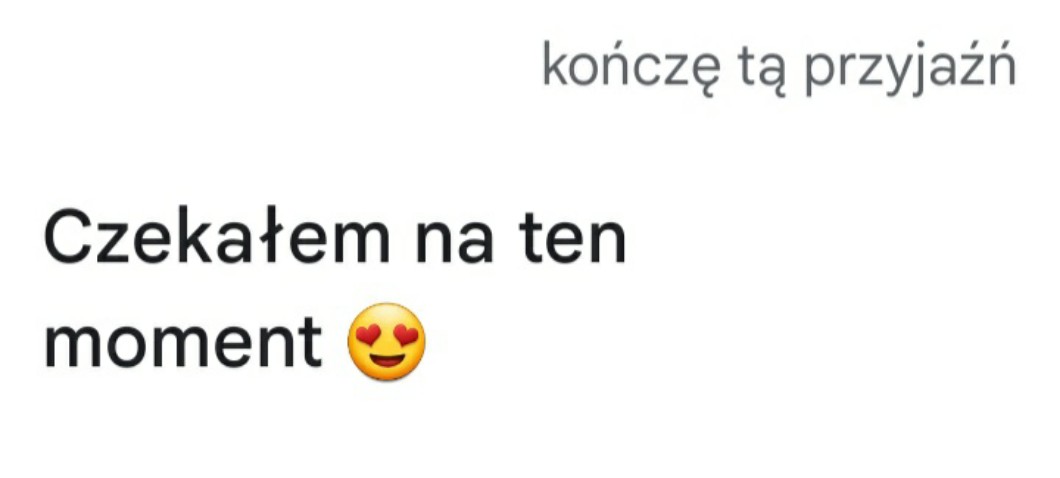Viewport: 1060px width, 478px height.
Task: Tap the right heart eye of the emoji
Action: coord(404,335)
